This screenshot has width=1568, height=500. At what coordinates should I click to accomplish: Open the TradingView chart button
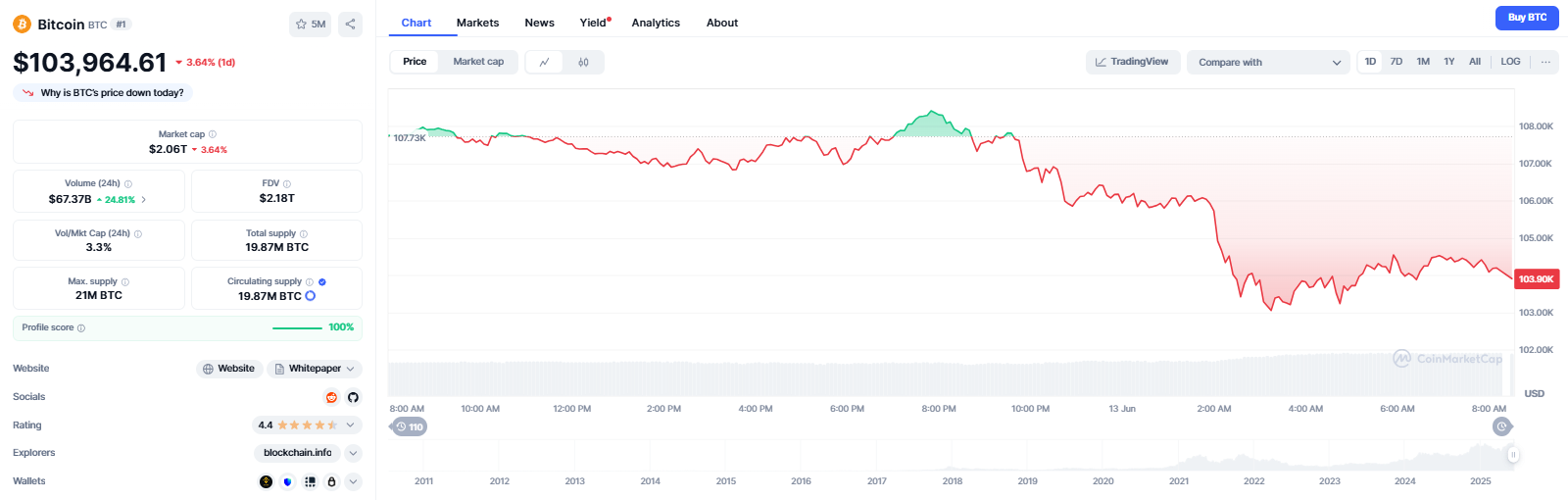coord(1132,62)
